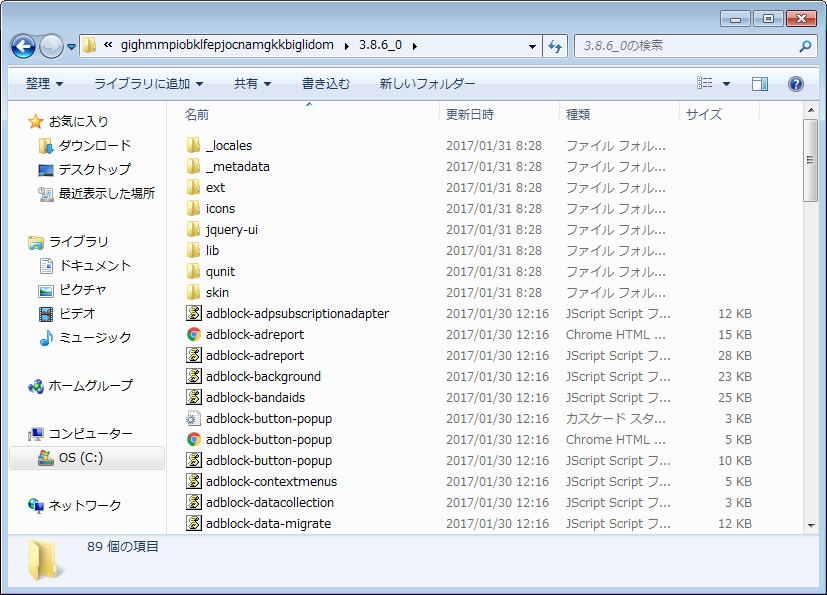Open help via the question mark icon
Image resolution: width=827 pixels, height=595 pixels.
[795, 83]
